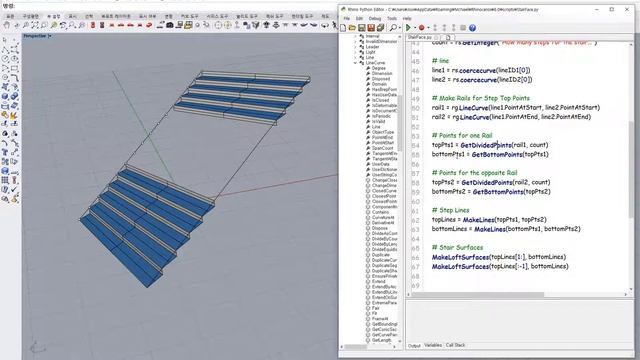640x360 pixels.
Task: Expand the Leader tree node
Action: 355,47
